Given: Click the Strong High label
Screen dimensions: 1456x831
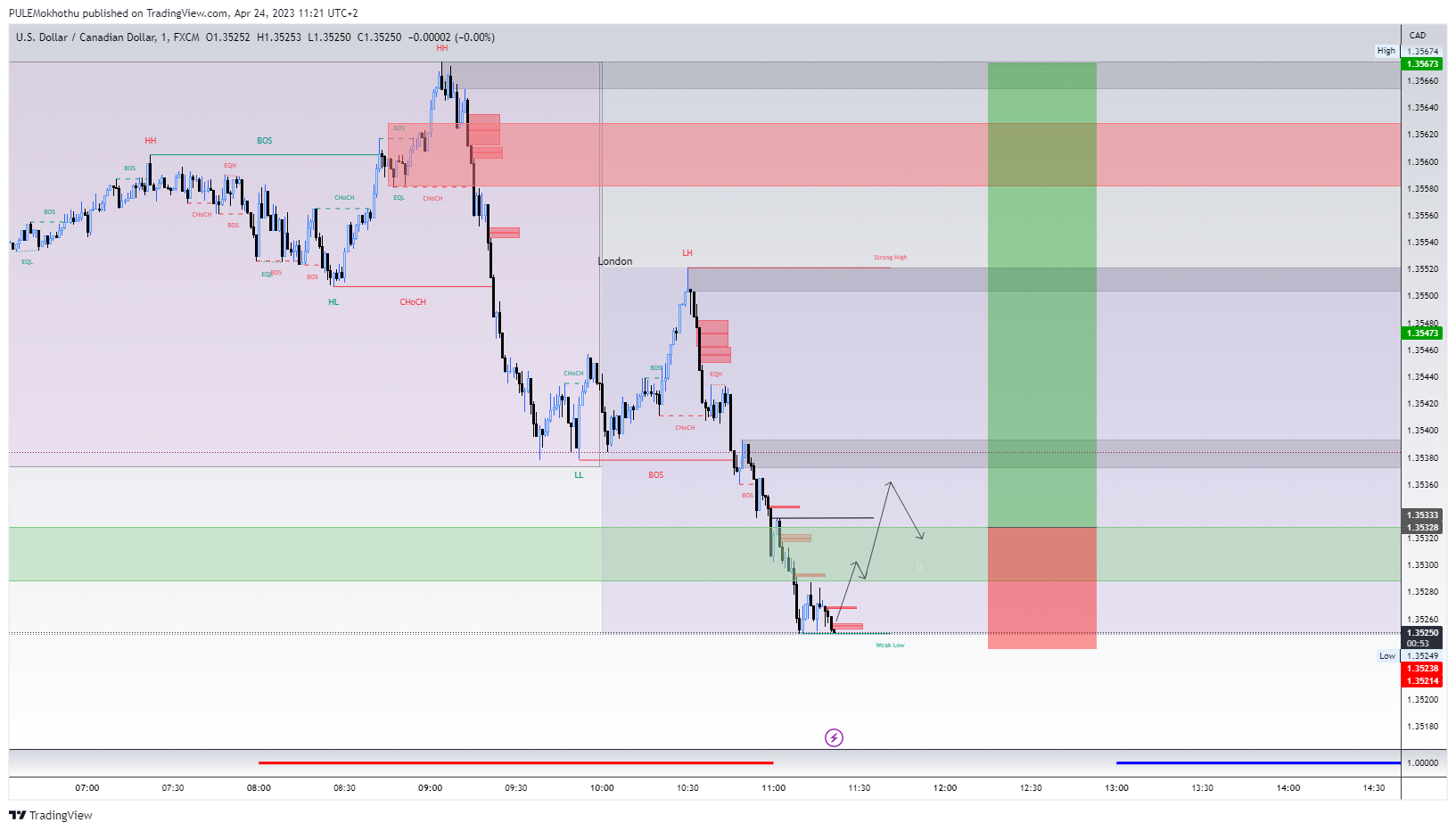Looking at the screenshot, I should pyautogui.click(x=890, y=258).
